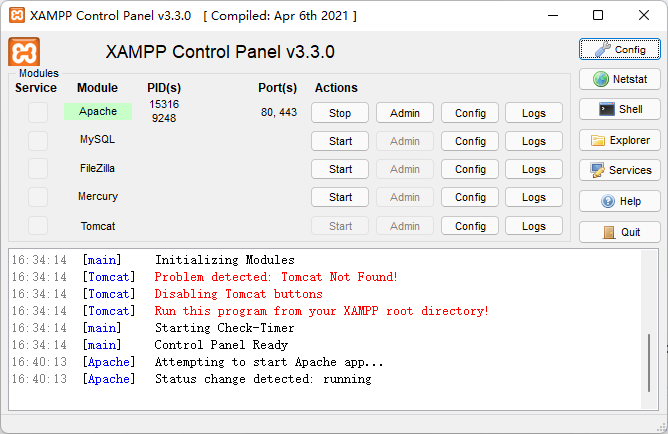The height and width of the screenshot is (434, 668).
Task: Open Mercury Logs menu
Action: click(x=534, y=197)
